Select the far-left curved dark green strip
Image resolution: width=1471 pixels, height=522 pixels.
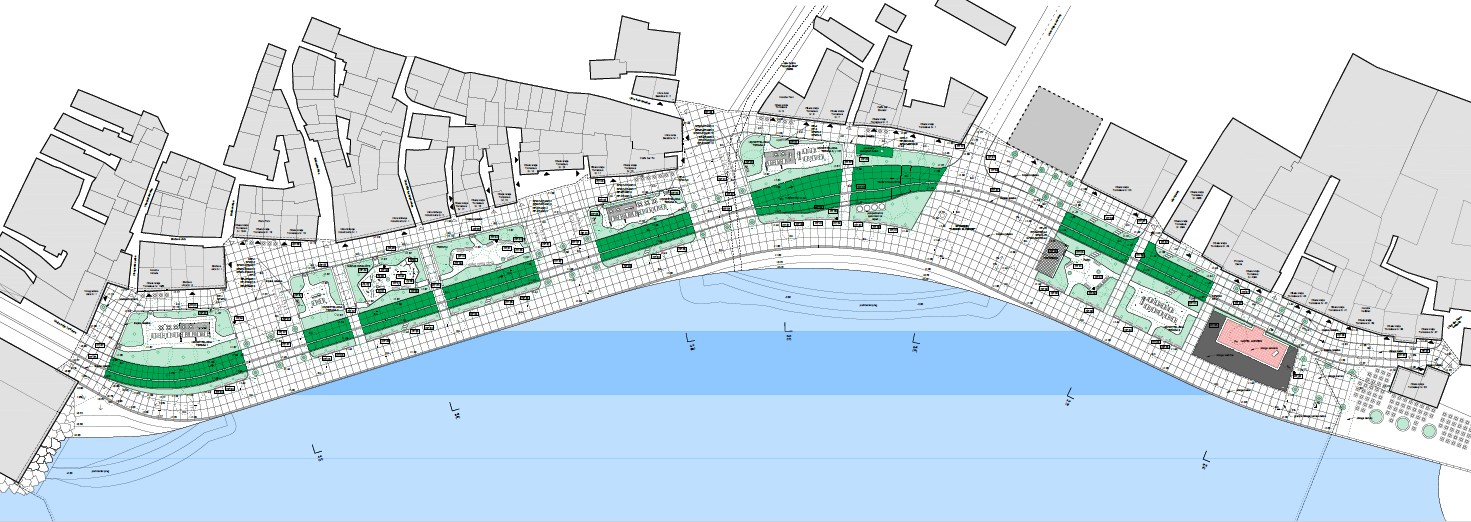(175, 367)
